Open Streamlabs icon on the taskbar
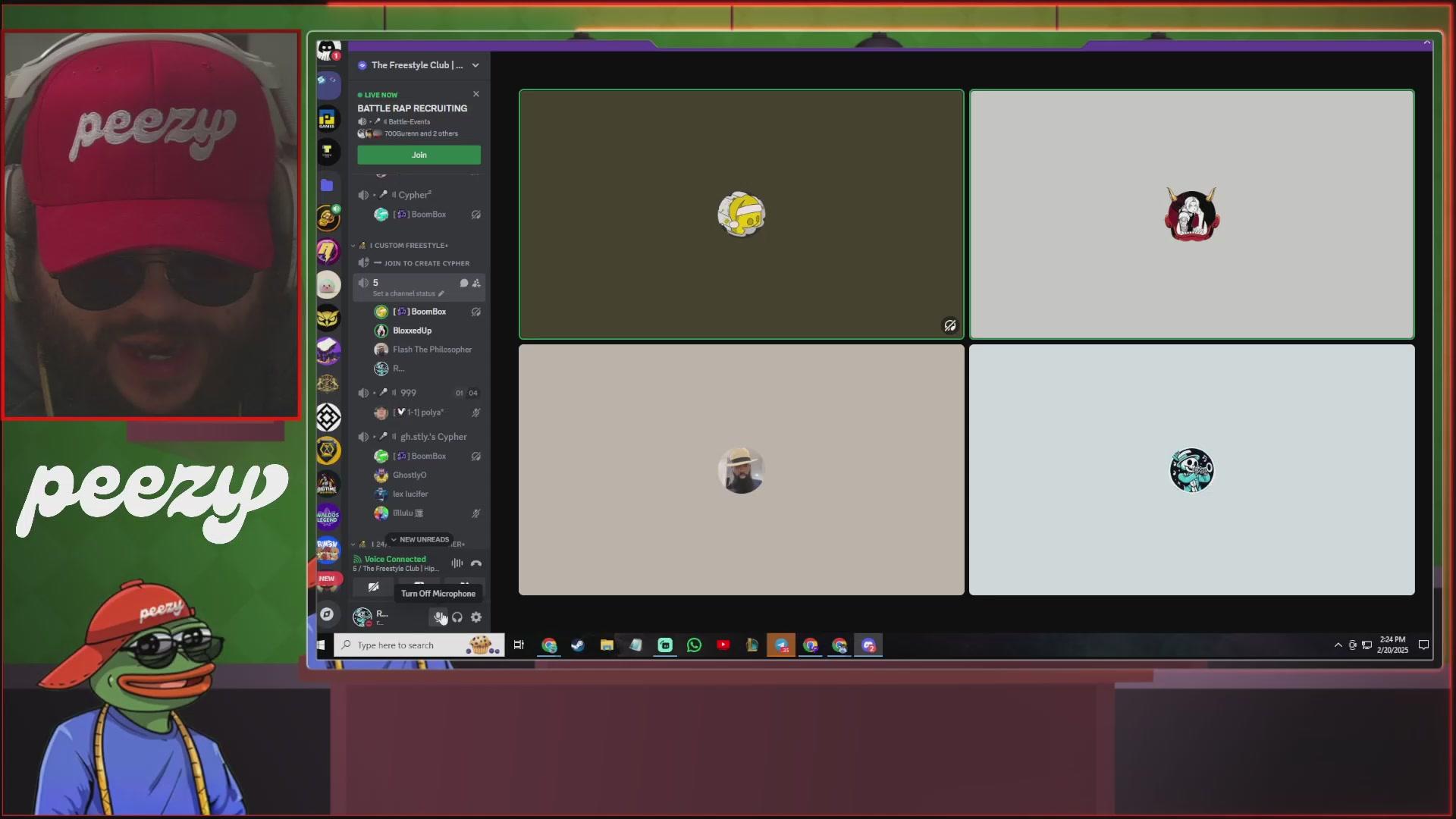Image resolution: width=1456 pixels, height=819 pixels. [665, 645]
